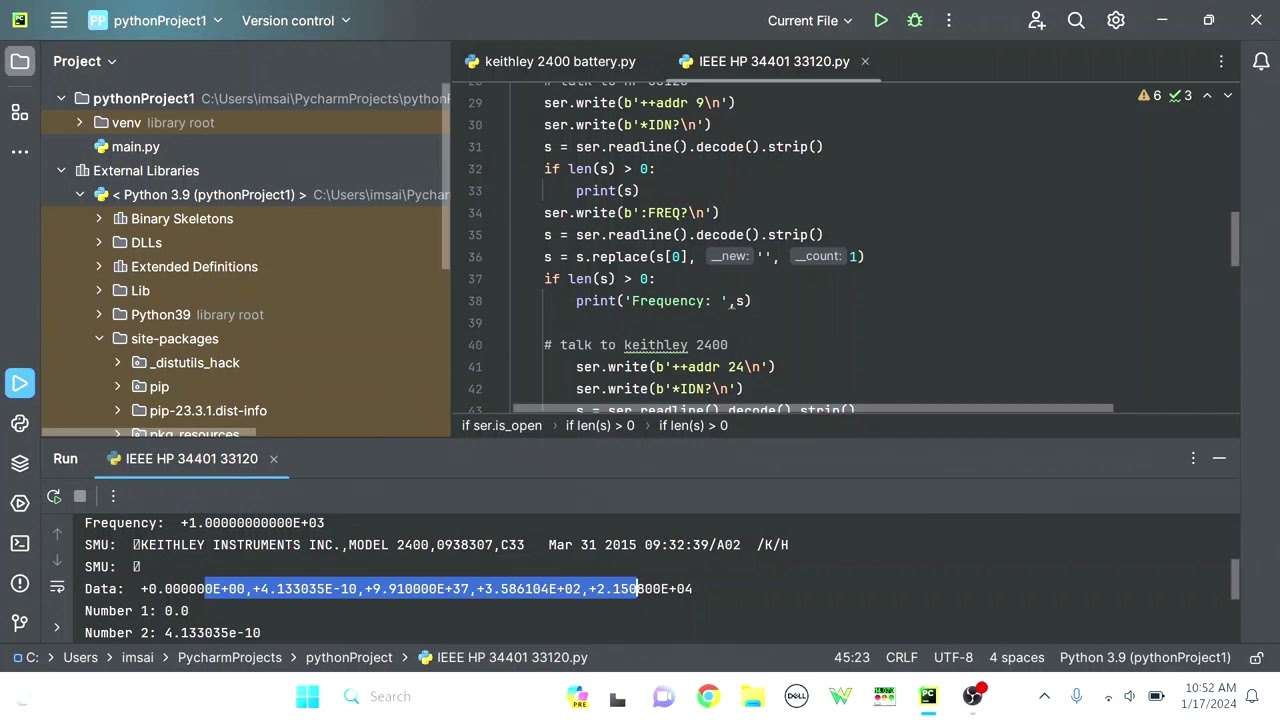Click the 45:23 caret position widget
Screen dimensions: 1280x720
[852, 657]
